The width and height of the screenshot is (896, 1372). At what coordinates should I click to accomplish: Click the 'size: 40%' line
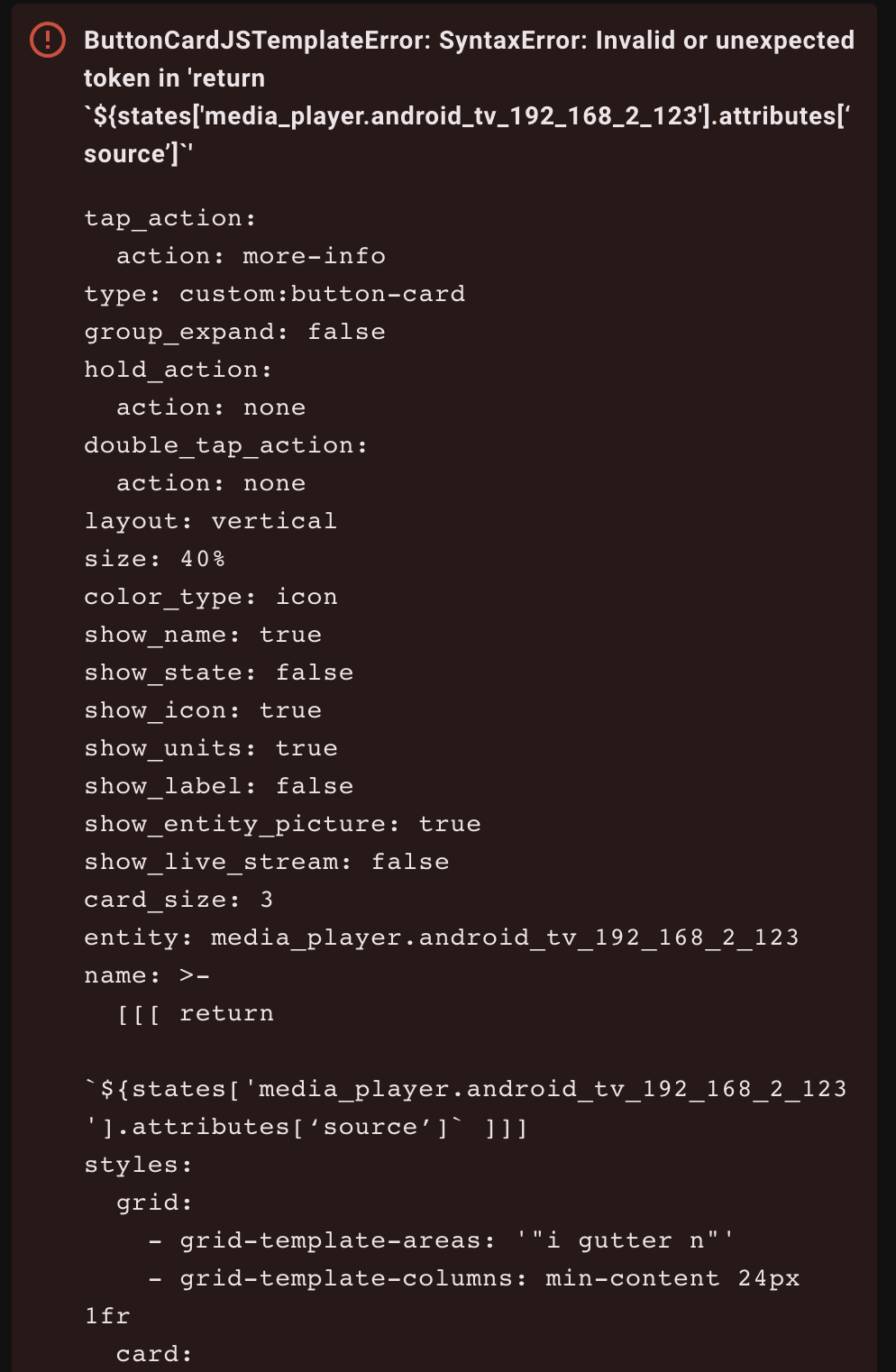click(x=154, y=559)
